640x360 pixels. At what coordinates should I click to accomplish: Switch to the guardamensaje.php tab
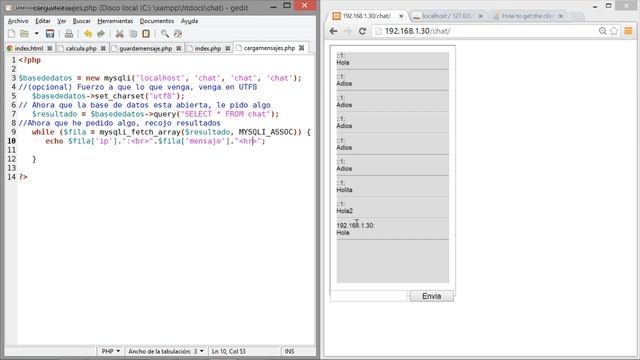pos(145,48)
